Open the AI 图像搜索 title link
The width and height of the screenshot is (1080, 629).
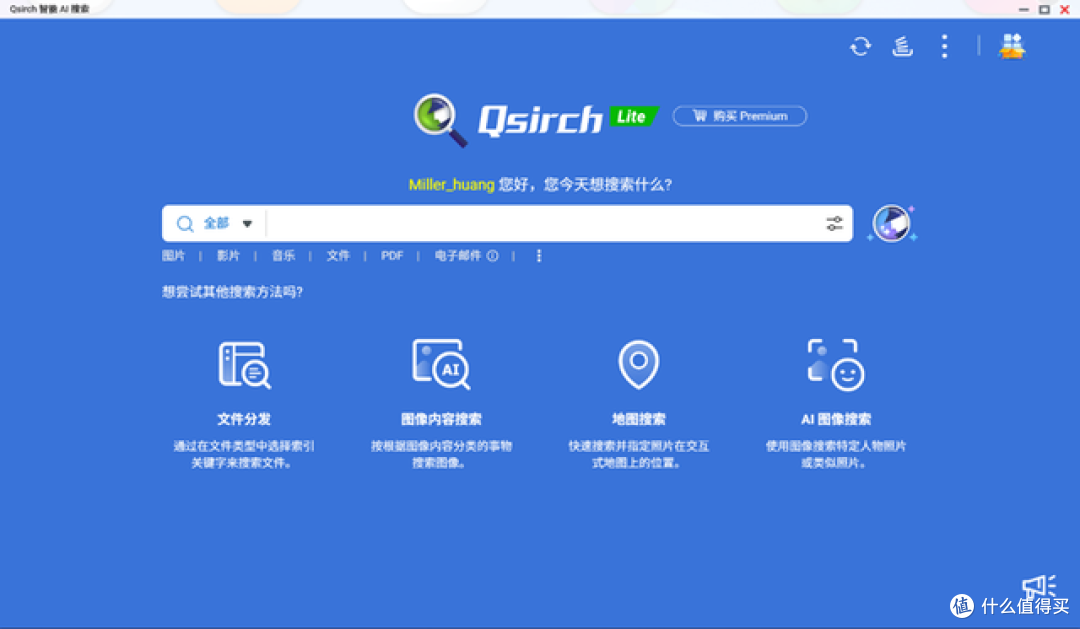coord(836,419)
